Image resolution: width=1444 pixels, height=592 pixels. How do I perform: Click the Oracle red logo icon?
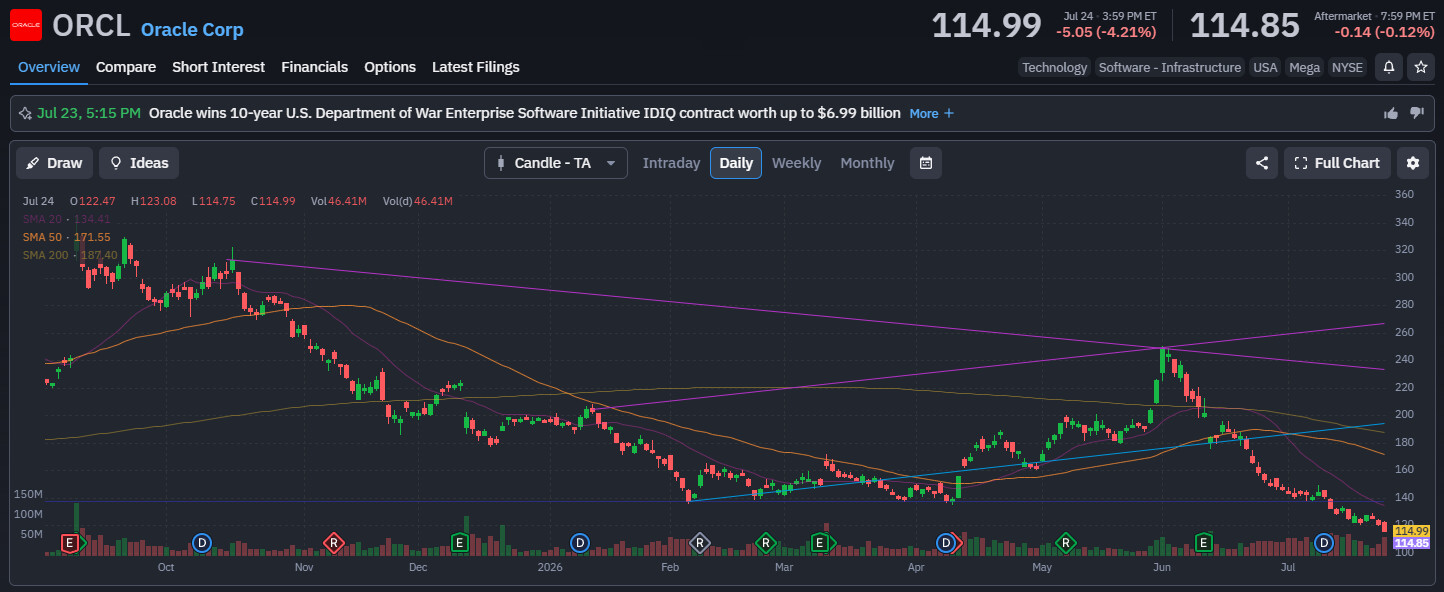coord(26,25)
